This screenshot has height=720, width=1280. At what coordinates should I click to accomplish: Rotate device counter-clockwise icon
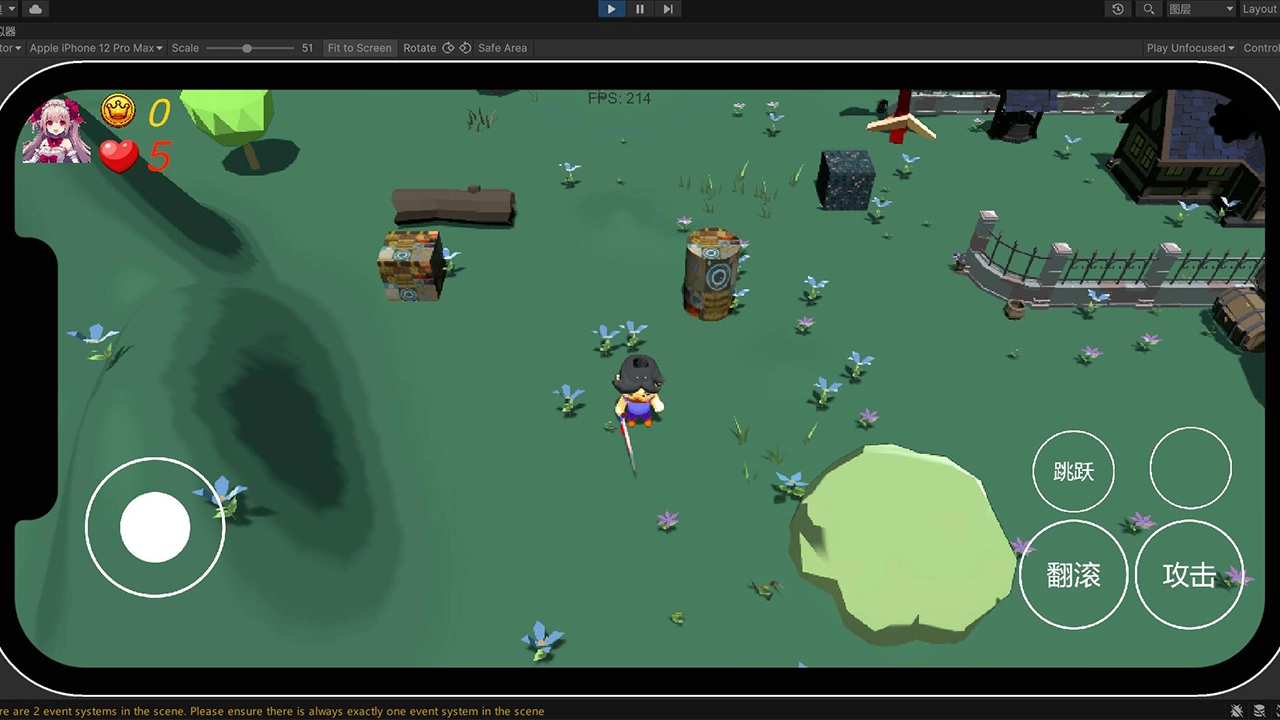[x=448, y=48]
